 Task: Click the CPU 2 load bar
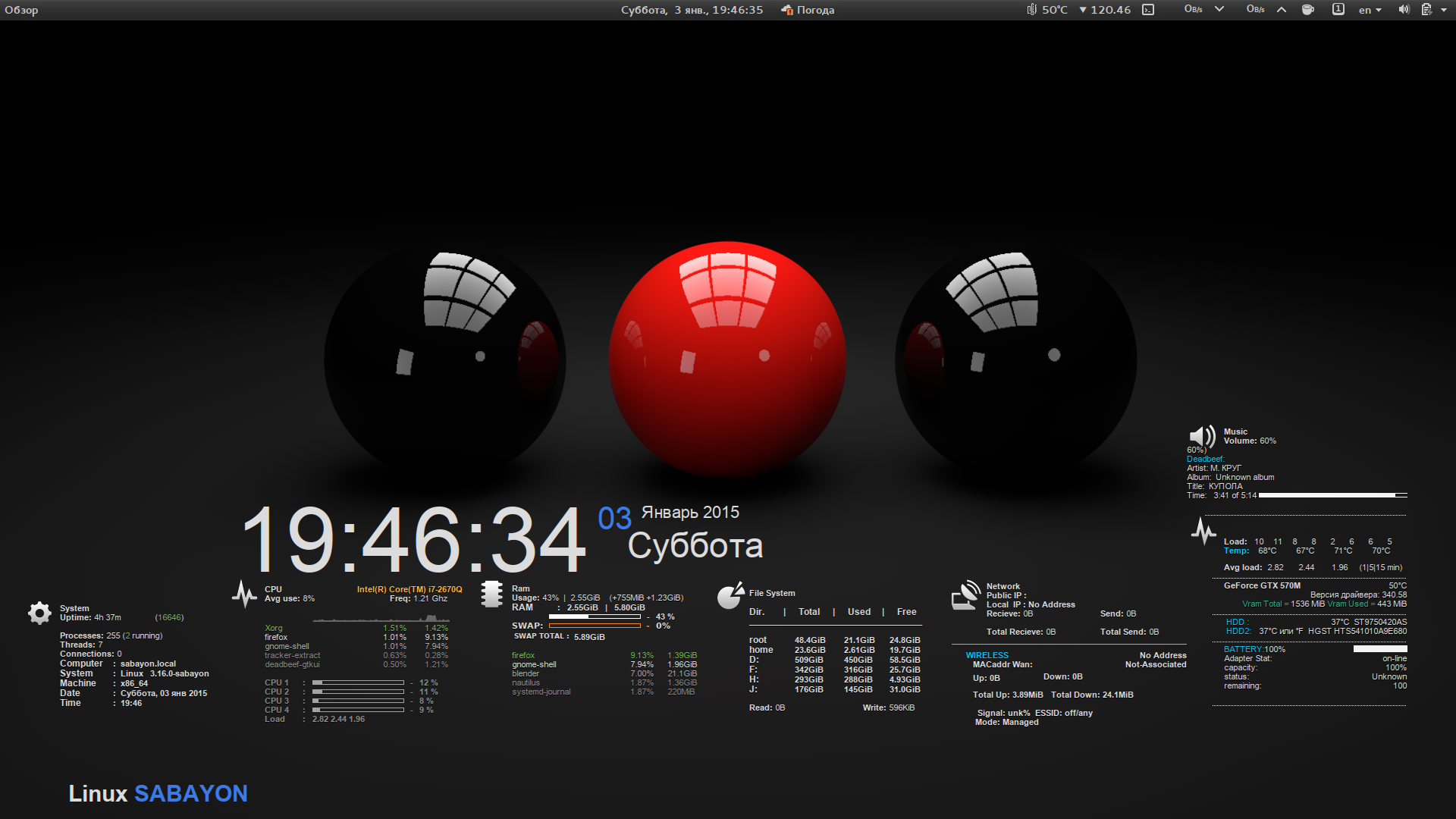pos(358,692)
